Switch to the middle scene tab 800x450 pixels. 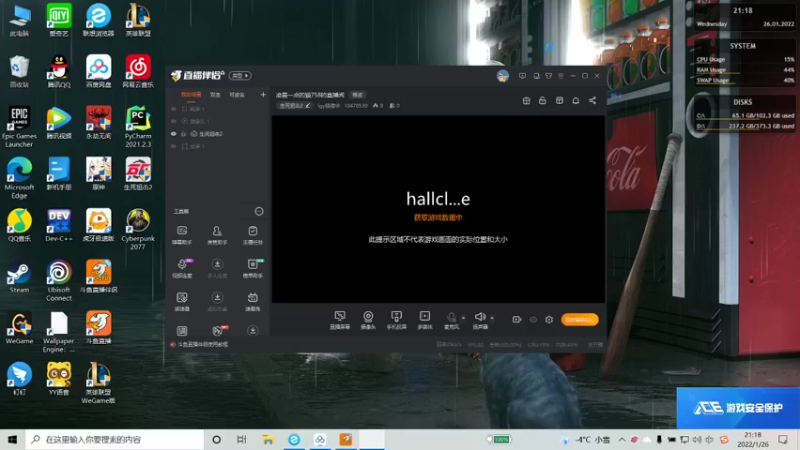click(x=215, y=95)
